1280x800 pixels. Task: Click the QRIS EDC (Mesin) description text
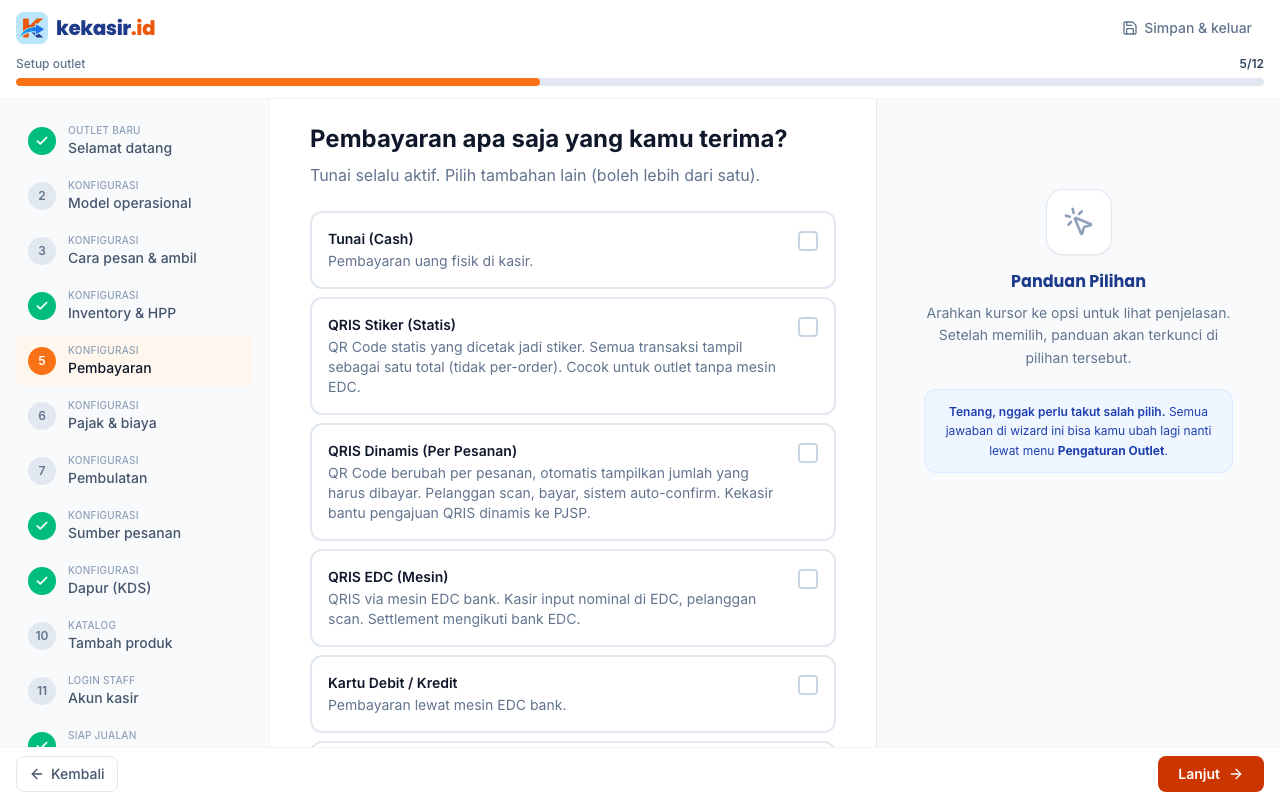pyautogui.click(x=542, y=609)
